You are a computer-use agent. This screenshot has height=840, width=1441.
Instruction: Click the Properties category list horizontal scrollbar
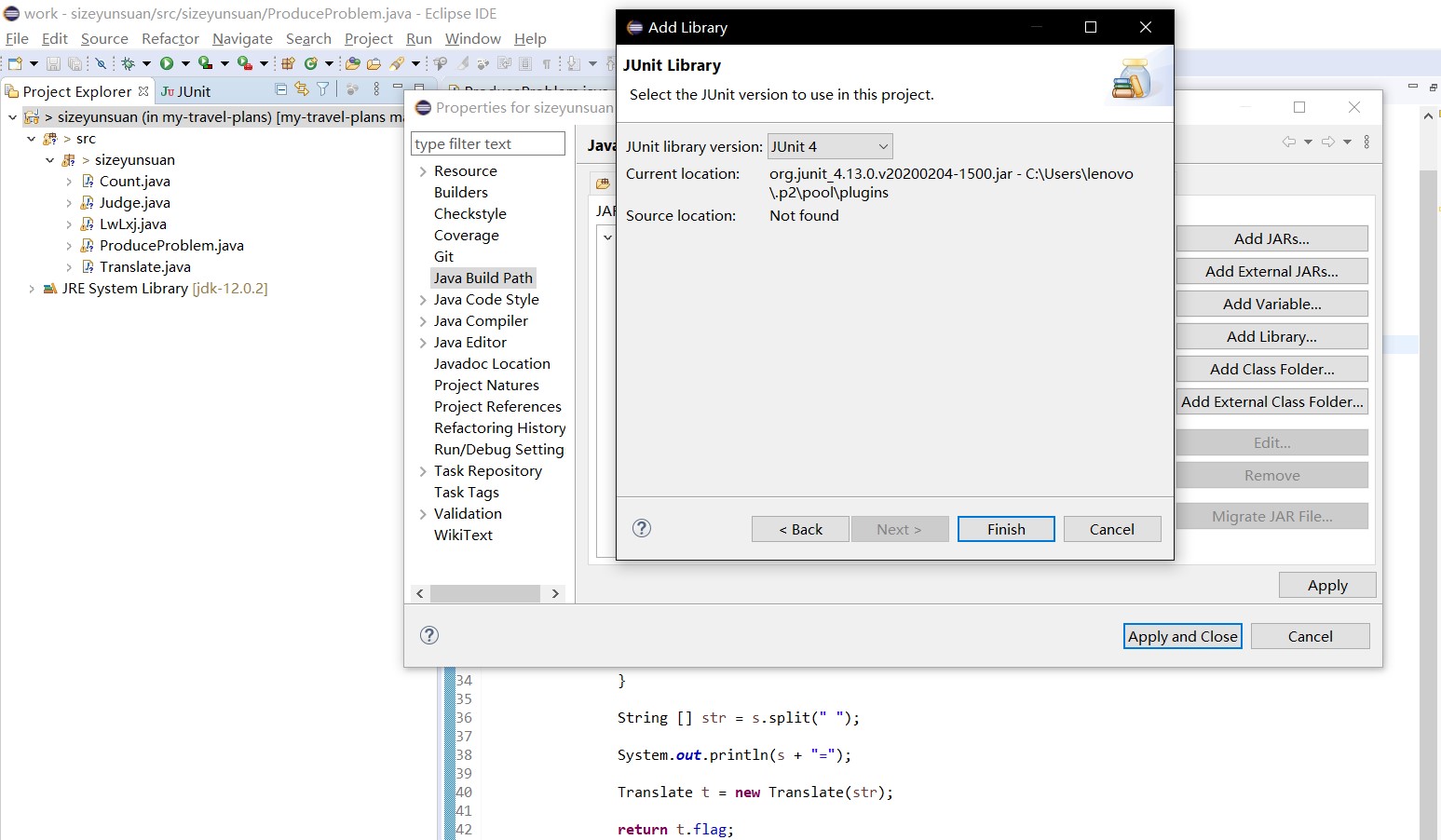coord(485,593)
